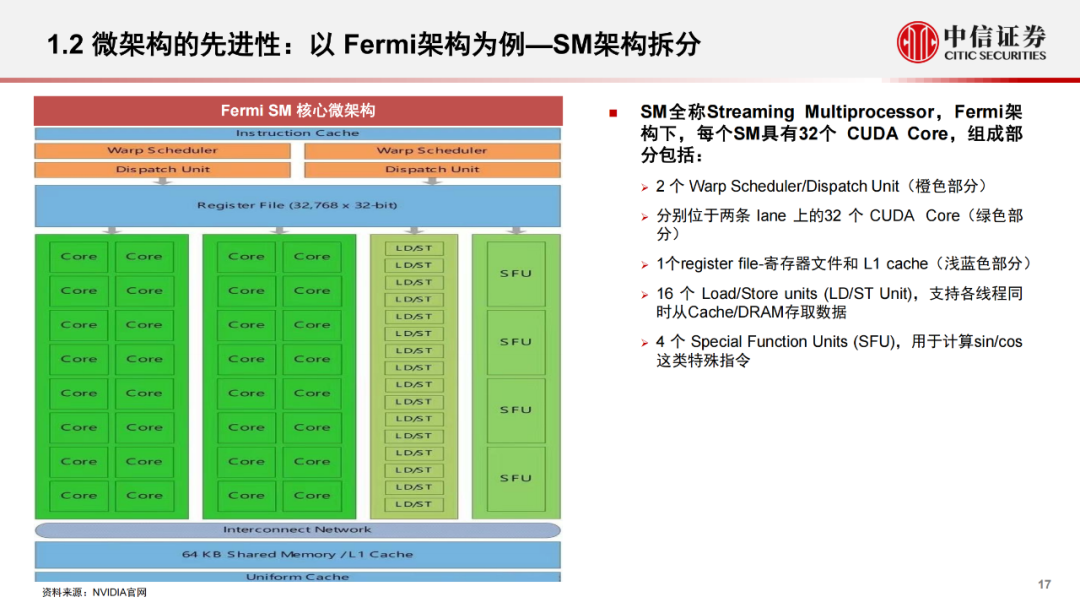
Task: Click the bullet about 2 个 Warp Scheduler/Dispatch Unit
Action: click(821, 187)
